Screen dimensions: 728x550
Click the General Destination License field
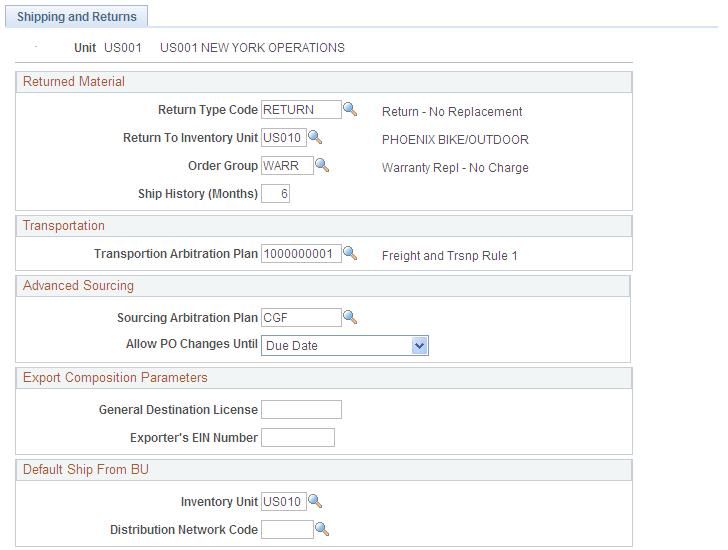coord(301,409)
